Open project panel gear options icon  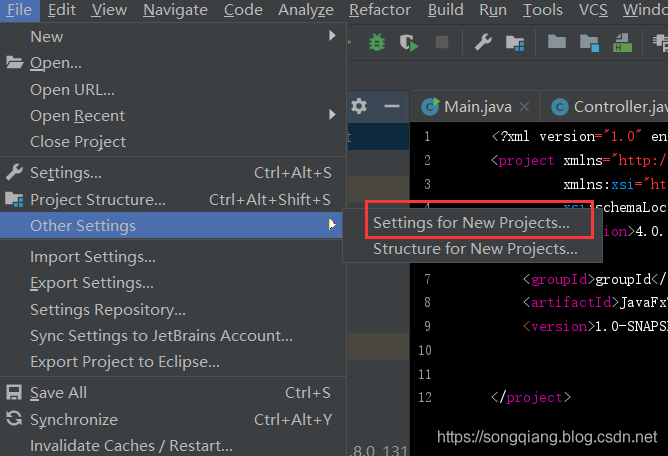tap(359, 106)
